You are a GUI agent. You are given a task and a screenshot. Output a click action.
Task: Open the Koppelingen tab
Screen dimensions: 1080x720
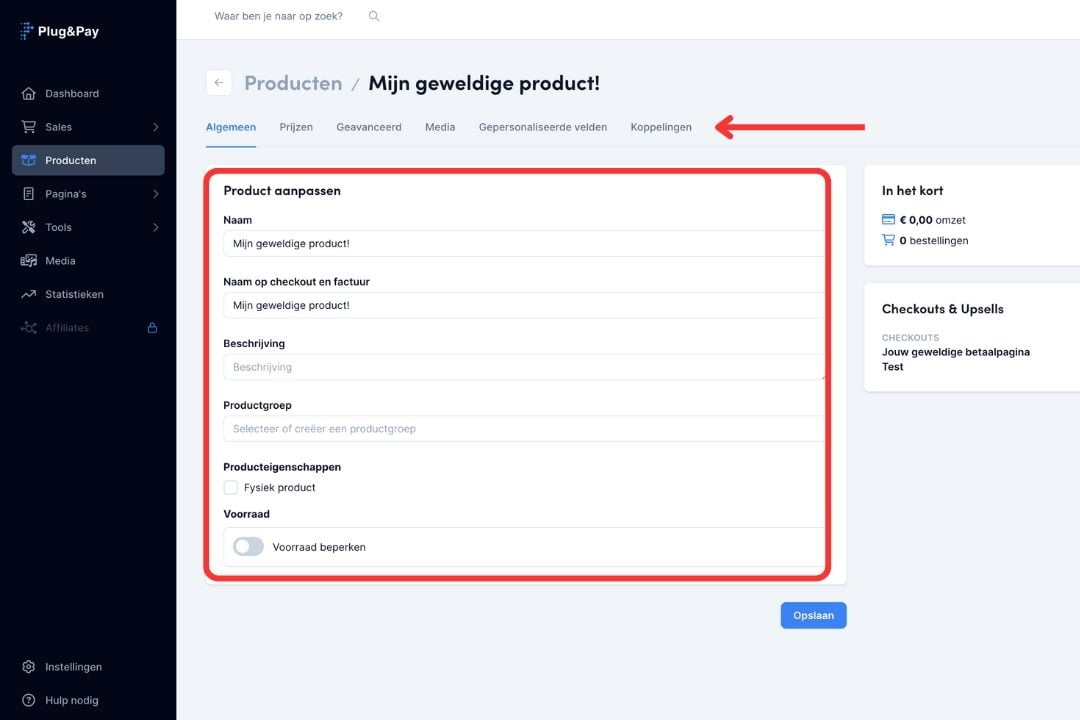(x=661, y=127)
